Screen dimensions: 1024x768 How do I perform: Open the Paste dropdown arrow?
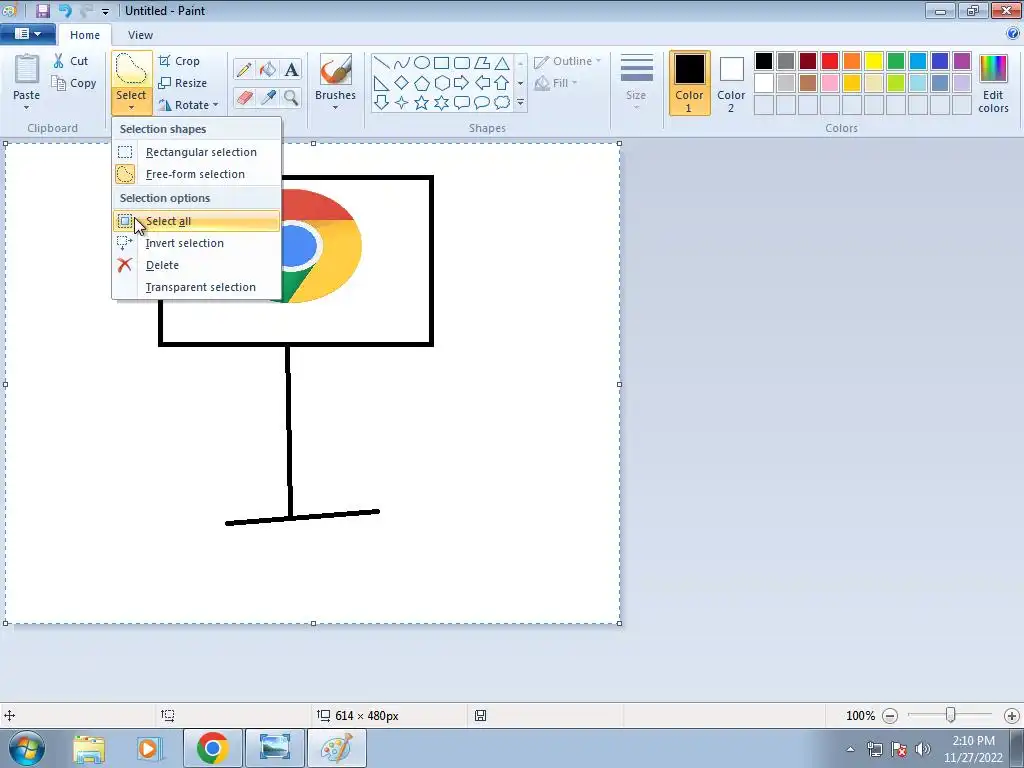tap(27, 107)
